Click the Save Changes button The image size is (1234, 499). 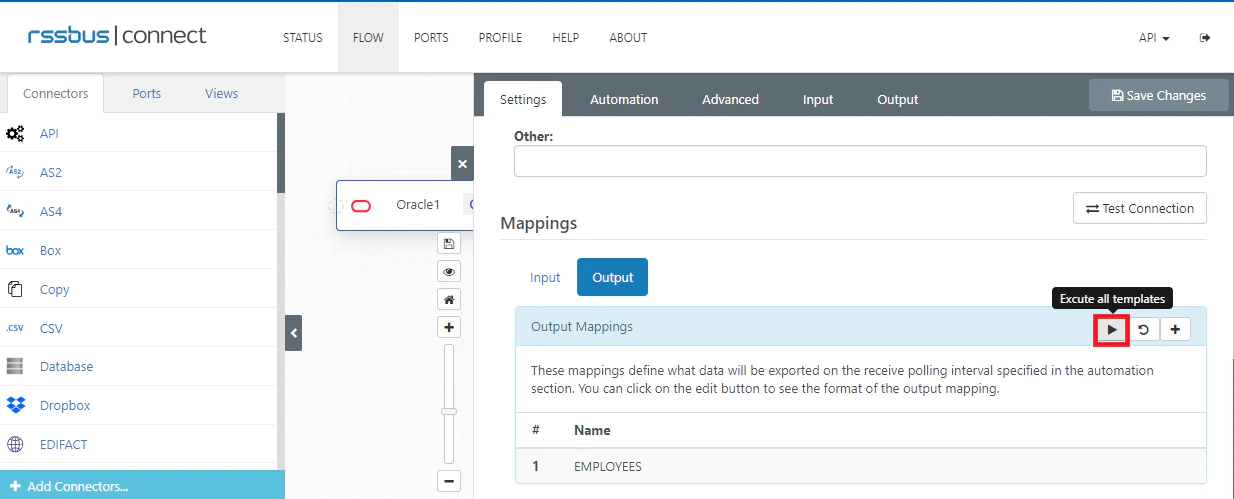[1158, 95]
